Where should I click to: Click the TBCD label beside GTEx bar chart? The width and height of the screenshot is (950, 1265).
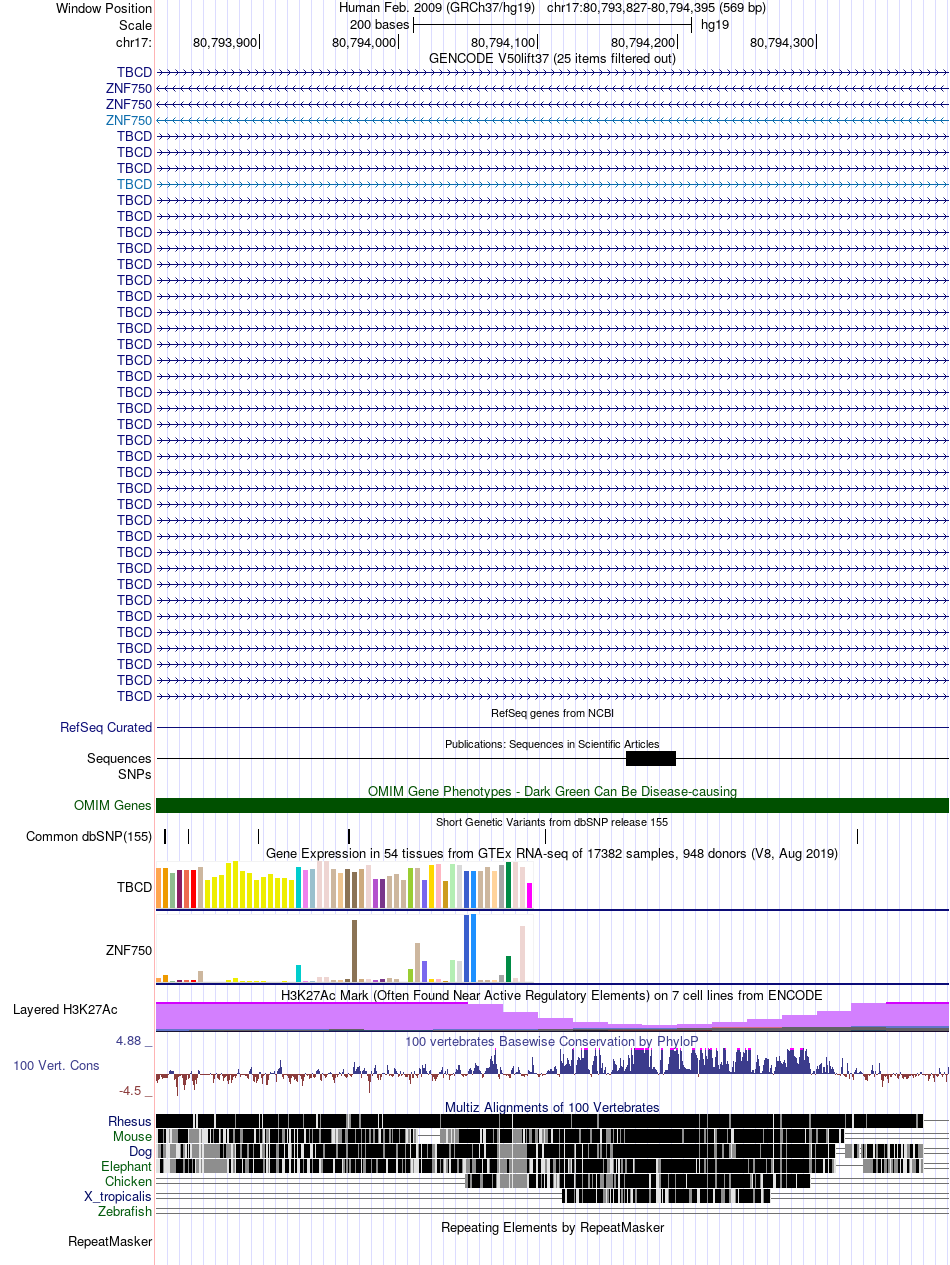click(x=134, y=887)
